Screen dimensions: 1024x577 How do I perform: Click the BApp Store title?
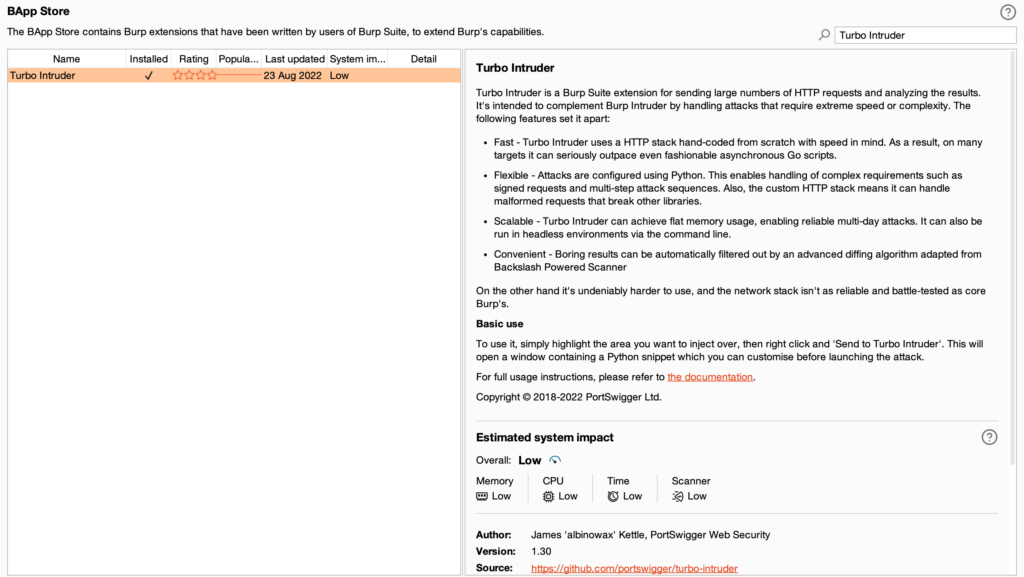point(38,11)
